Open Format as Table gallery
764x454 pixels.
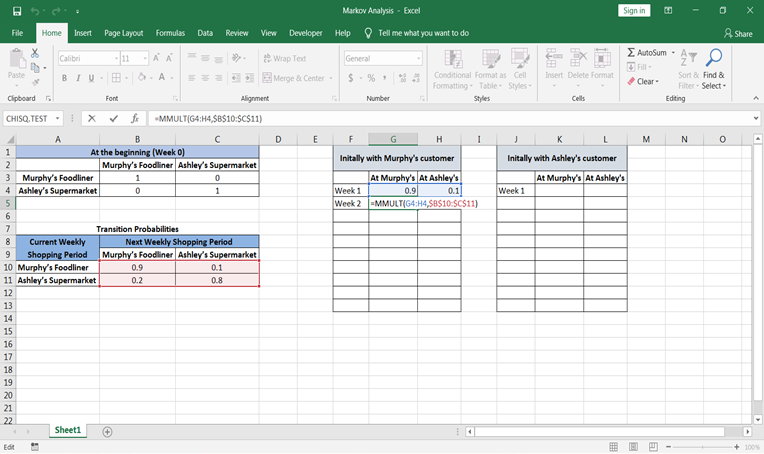[491, 69]
